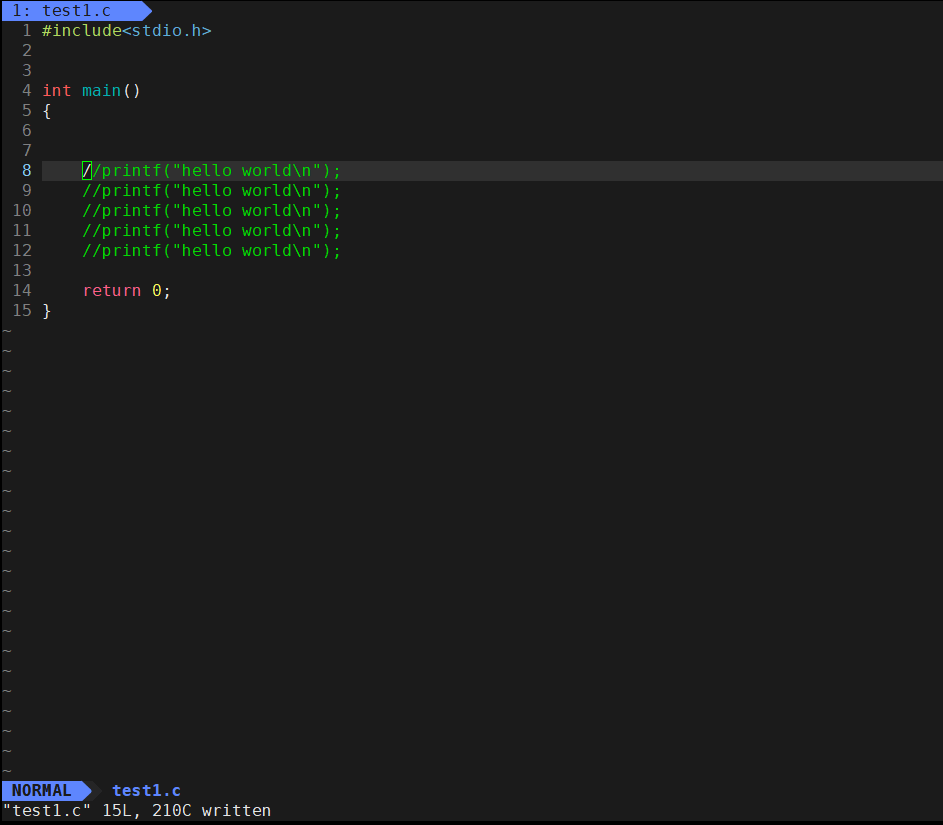The width and height of the screenshot is (943, 825).
Task: Click the int keyword on line 4
Action: click(57, 91)
